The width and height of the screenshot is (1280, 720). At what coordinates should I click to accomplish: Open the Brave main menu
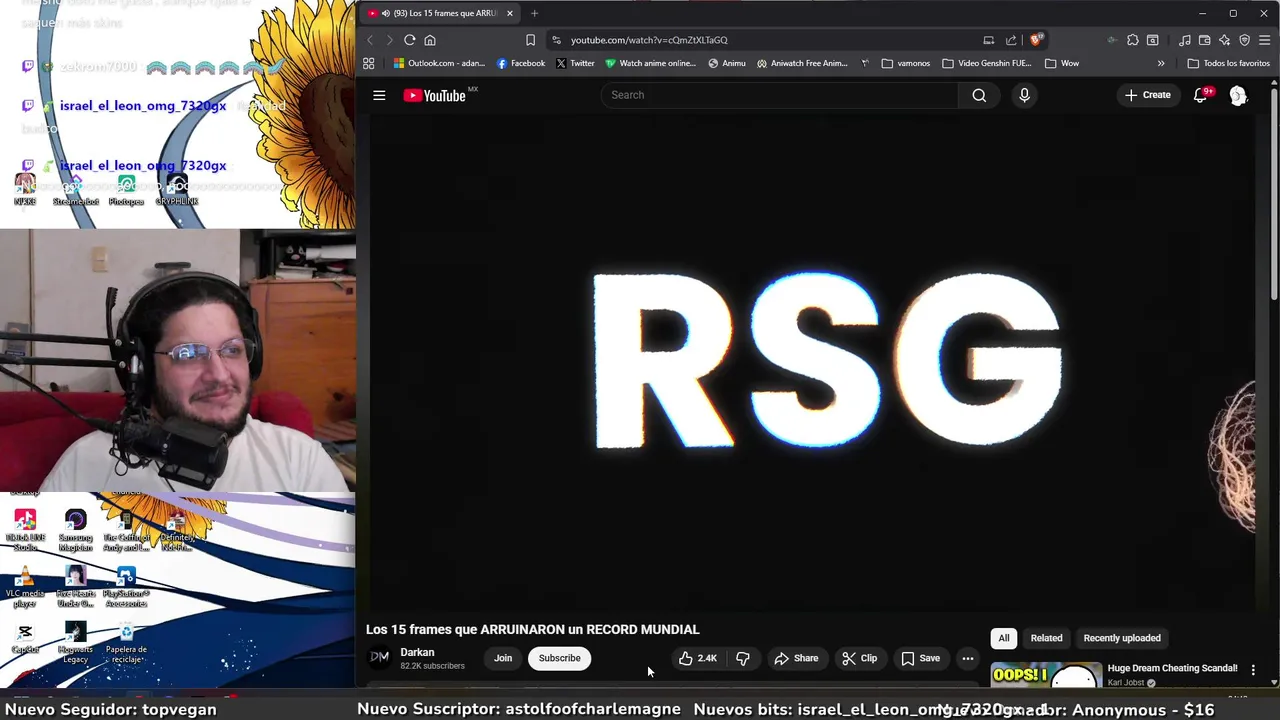pyautogui.click(x=1265, y=40)
